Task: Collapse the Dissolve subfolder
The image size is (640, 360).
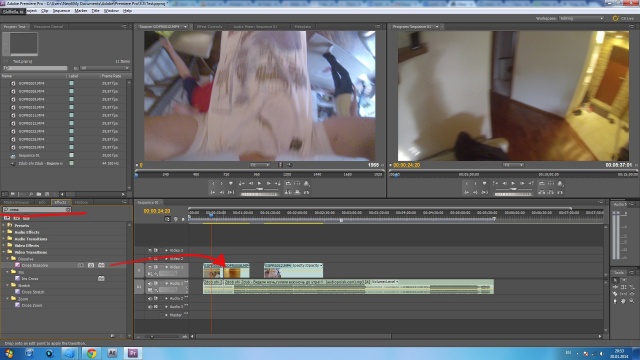Action: (x=8, y=259)
